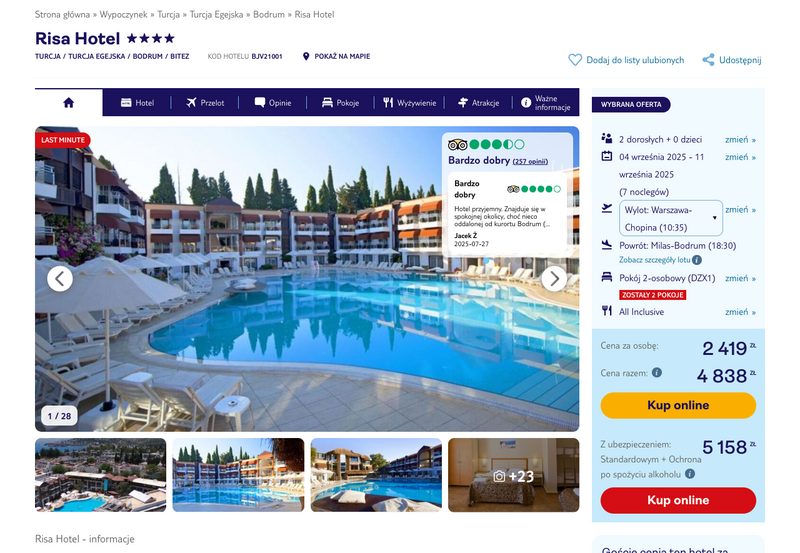
Task: Open the home tab icon
Action: (68, 103)
